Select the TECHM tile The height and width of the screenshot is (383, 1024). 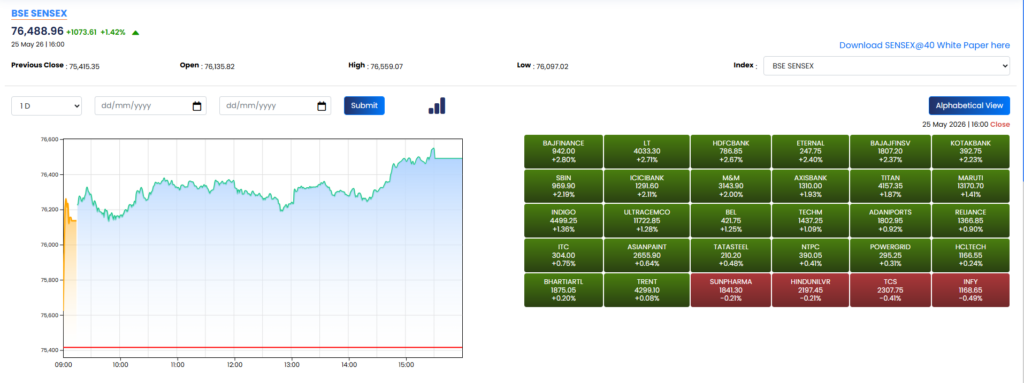click(x=810, y=221)
